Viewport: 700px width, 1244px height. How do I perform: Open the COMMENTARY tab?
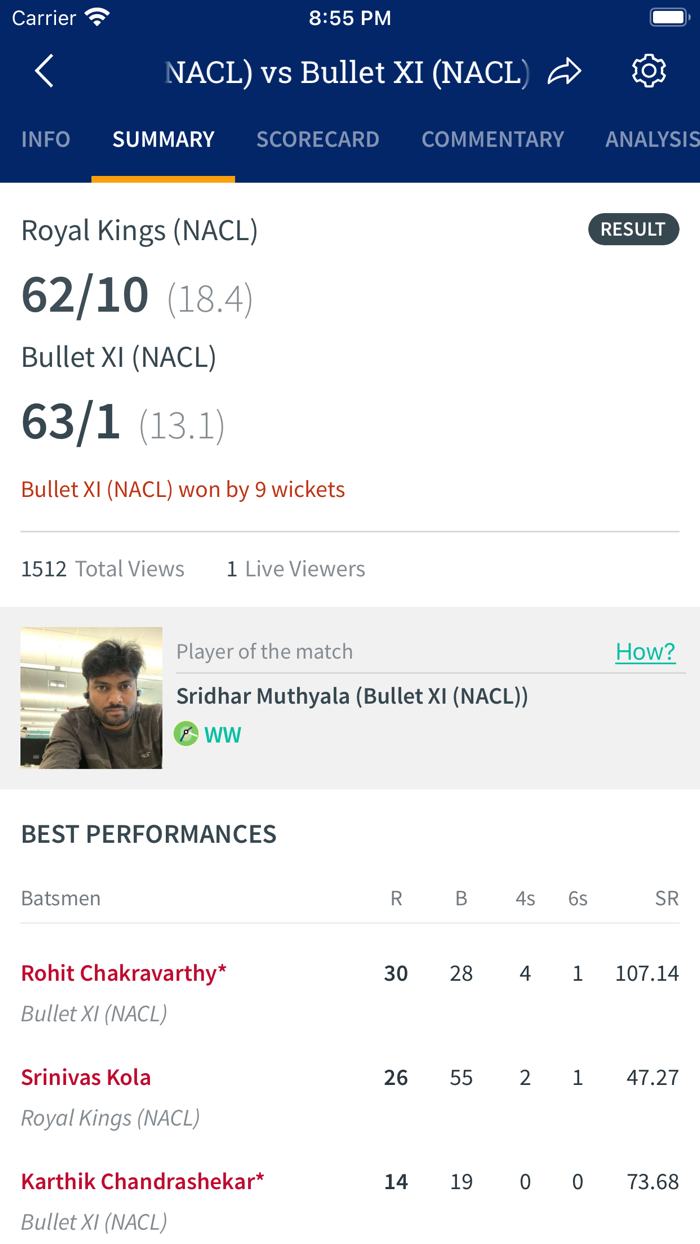click(493, 139)
